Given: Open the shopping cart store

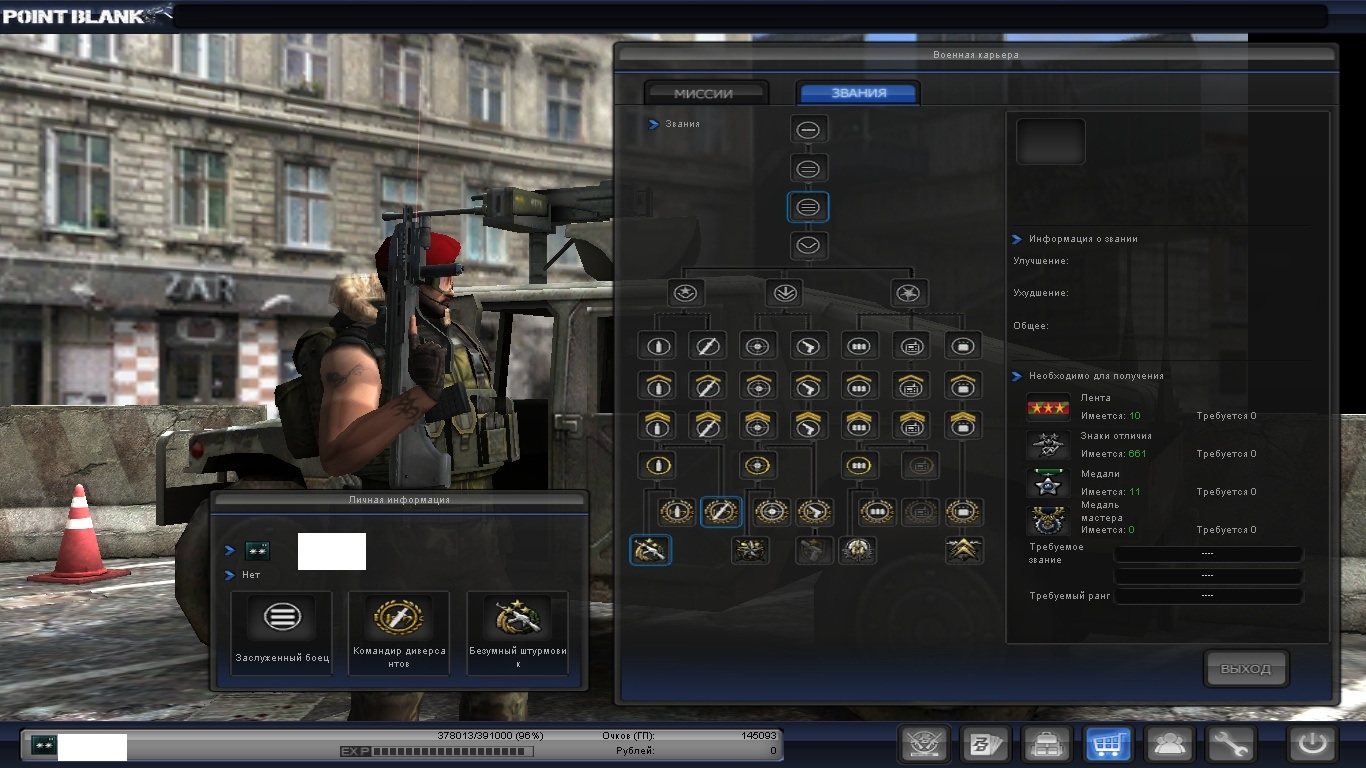Looking at the screenshot, I should (x=1108, y=744).
